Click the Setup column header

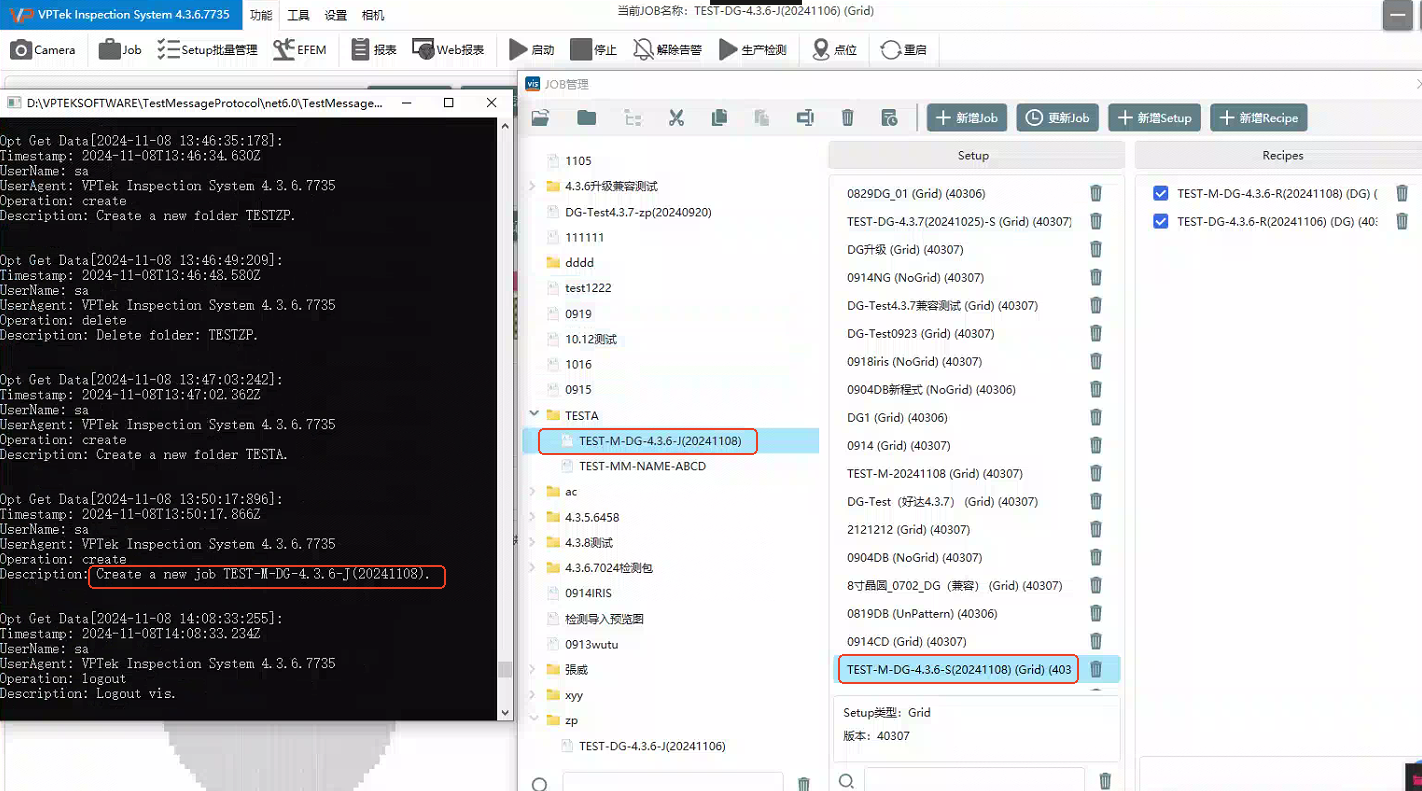point(974,155)
